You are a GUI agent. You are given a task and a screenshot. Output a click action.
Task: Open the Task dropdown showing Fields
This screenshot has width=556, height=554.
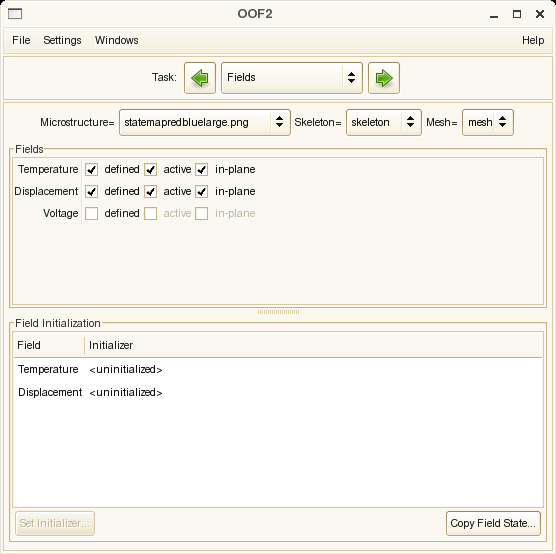click(292, 78)
